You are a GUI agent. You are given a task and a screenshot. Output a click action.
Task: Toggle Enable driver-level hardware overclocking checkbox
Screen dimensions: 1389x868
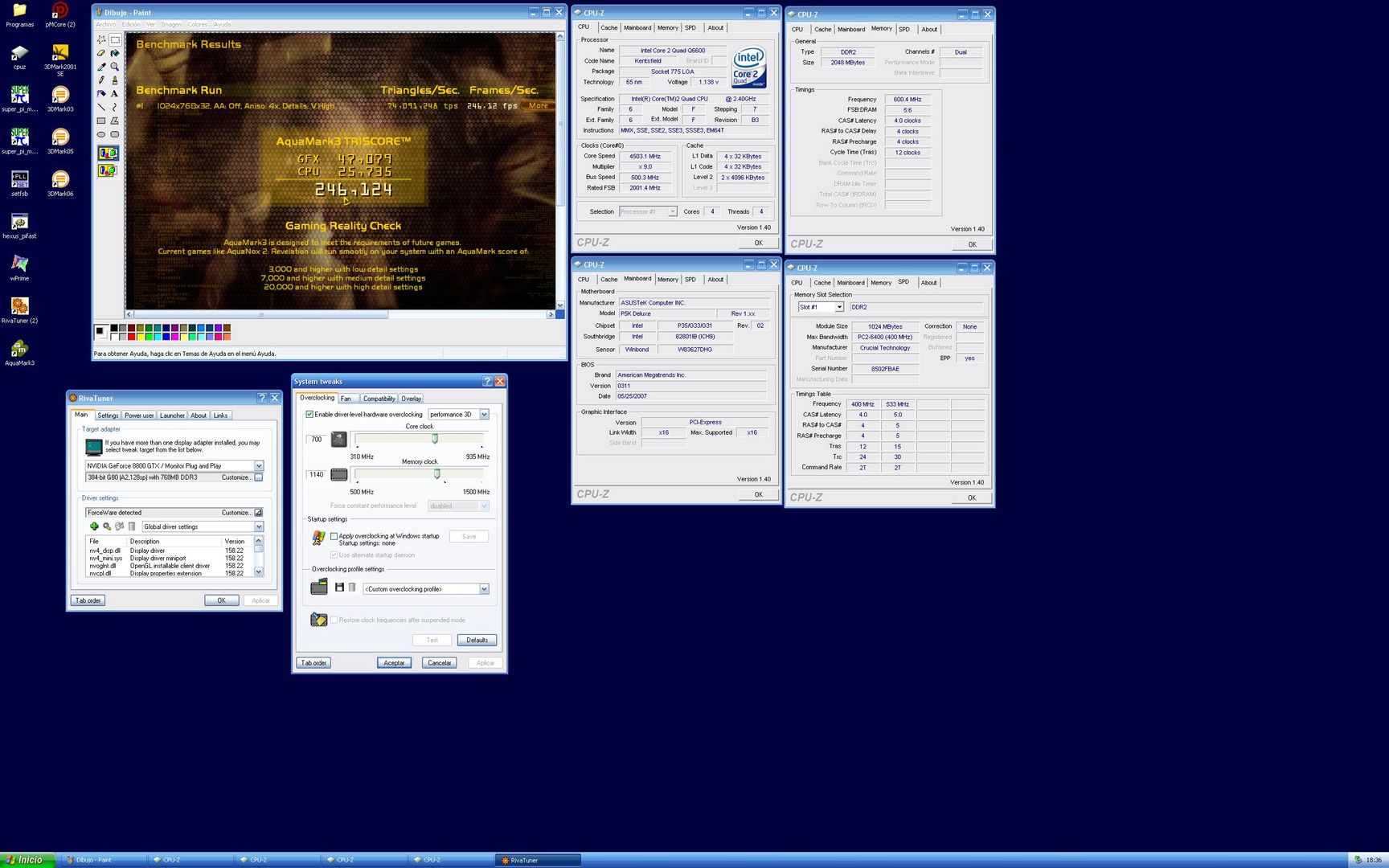(309, 415)
